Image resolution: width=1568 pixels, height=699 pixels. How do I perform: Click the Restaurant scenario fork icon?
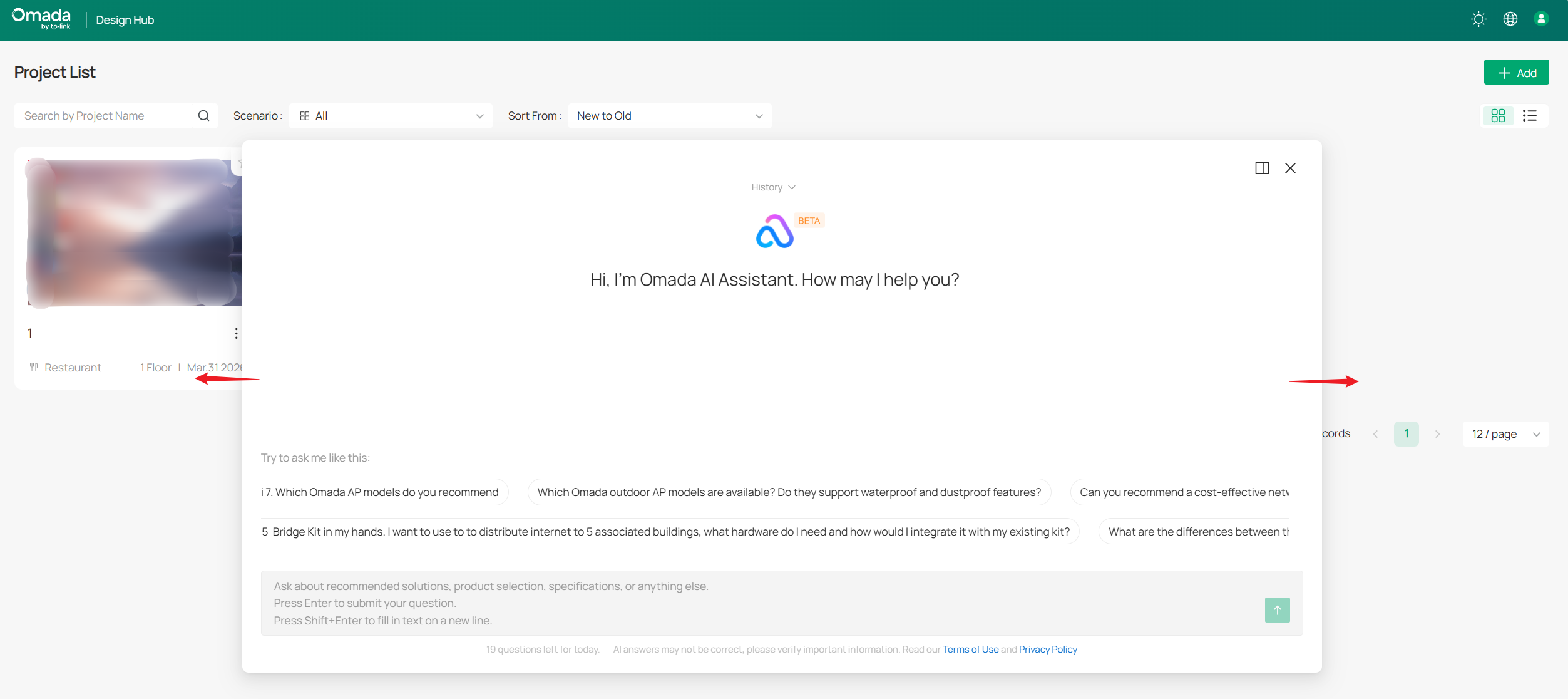coord(34,367)
